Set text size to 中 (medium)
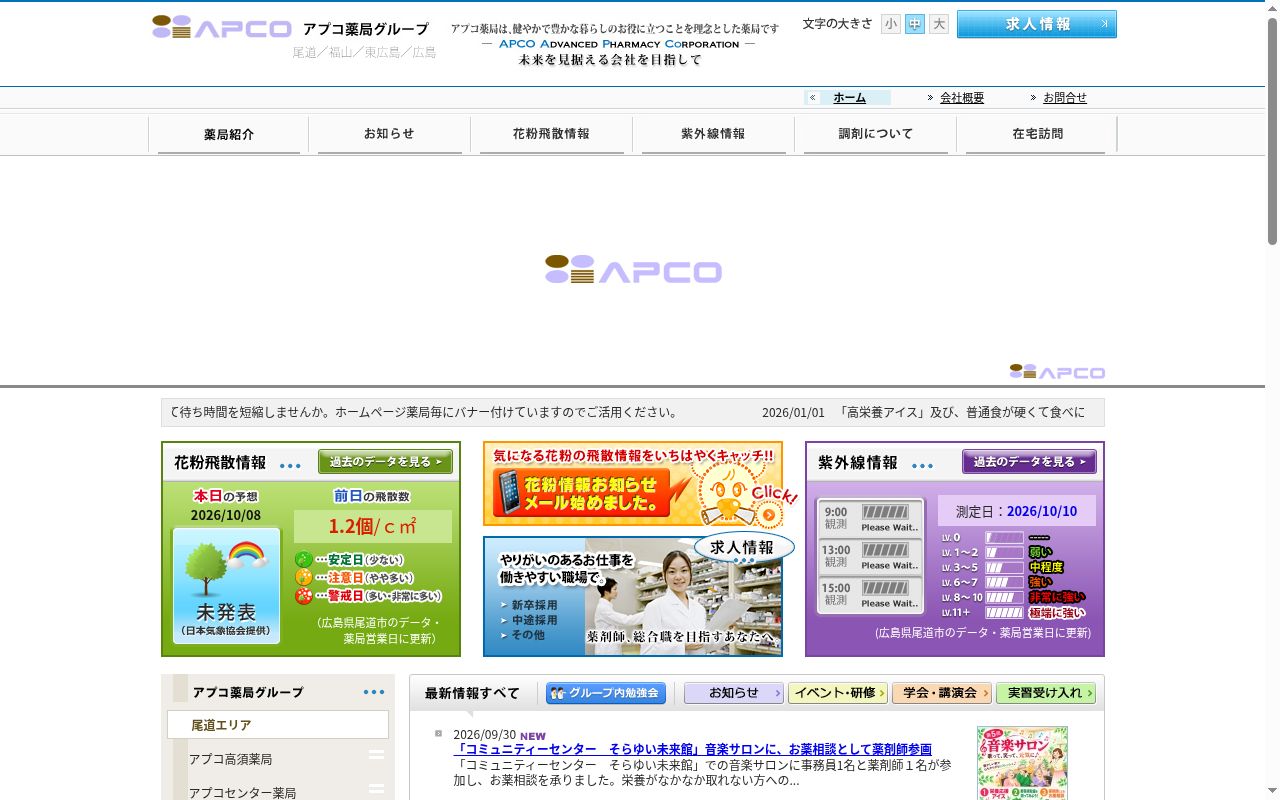Image resolution: width=1280 pixels, height=800 pixels. click(x=915, y=24)
